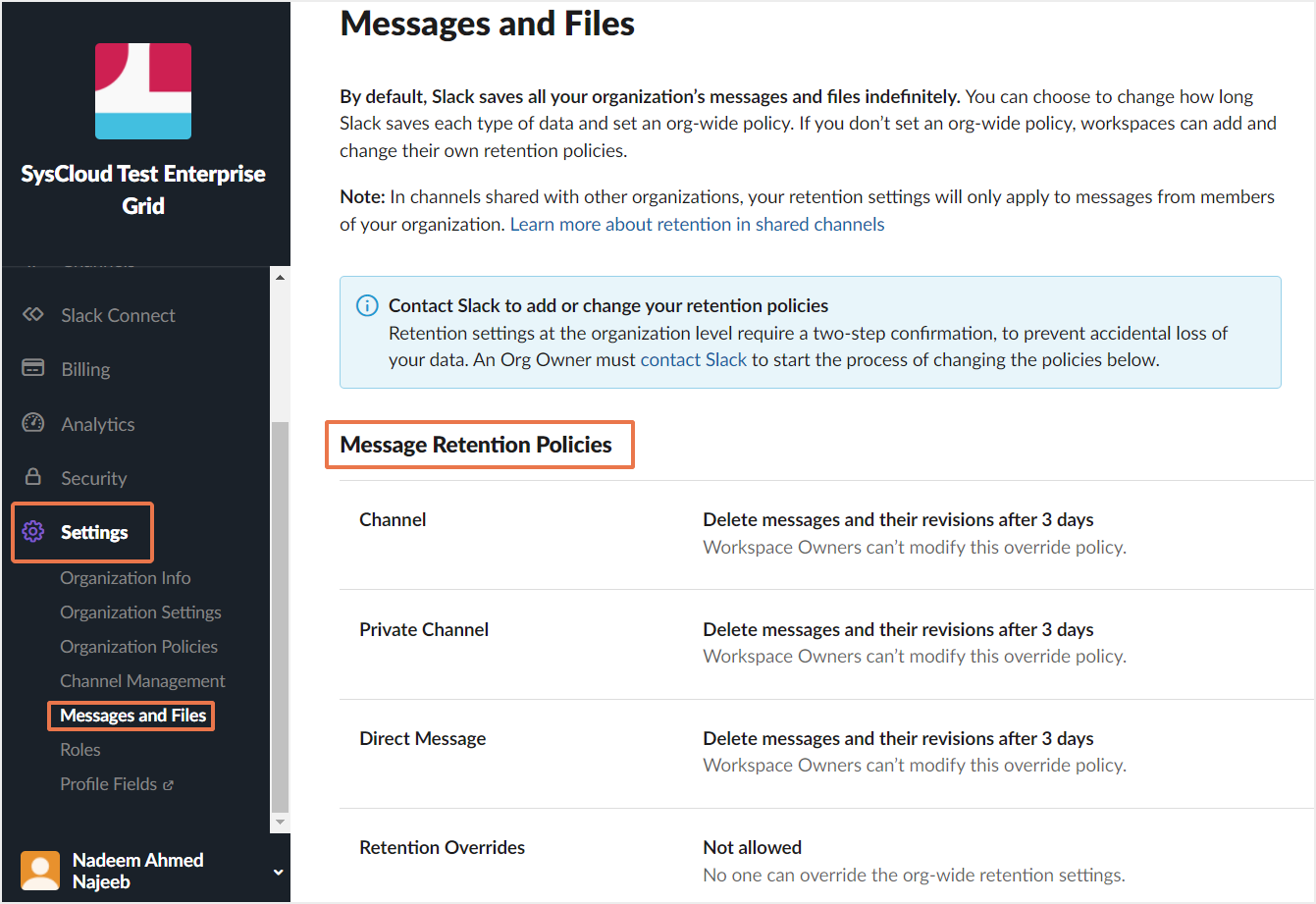
Task: Click the Billing card icon
Action: coord(33,369)
